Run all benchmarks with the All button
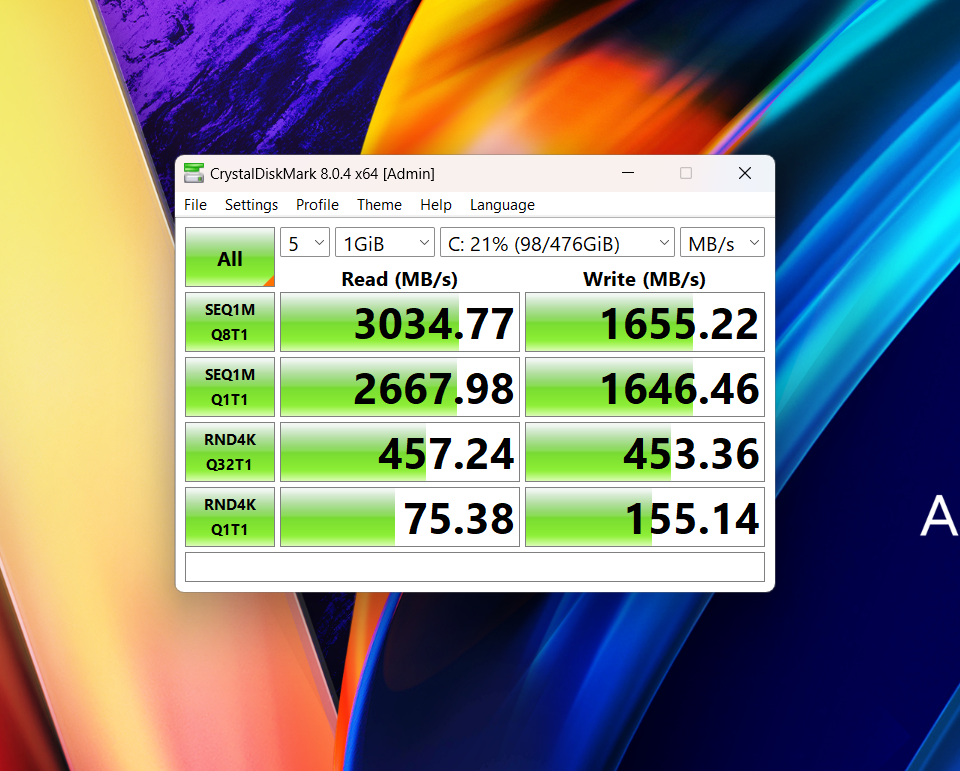This screenshot has height=771, width=960. 230,257
